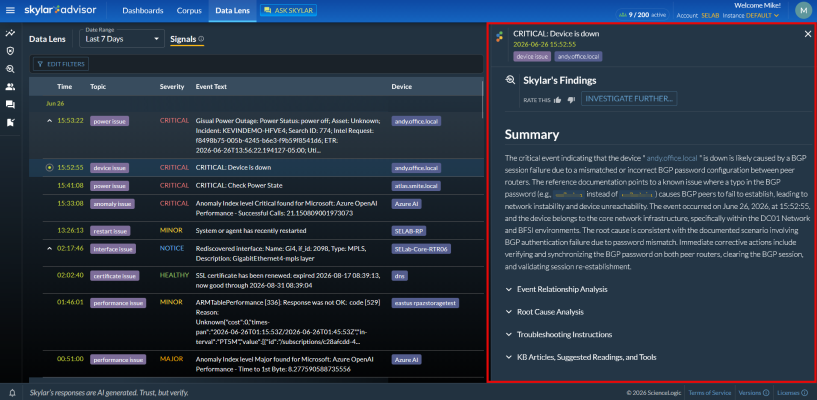Click the thumbs down rating icon
817x400 pixels.
[x=571, y=100]
